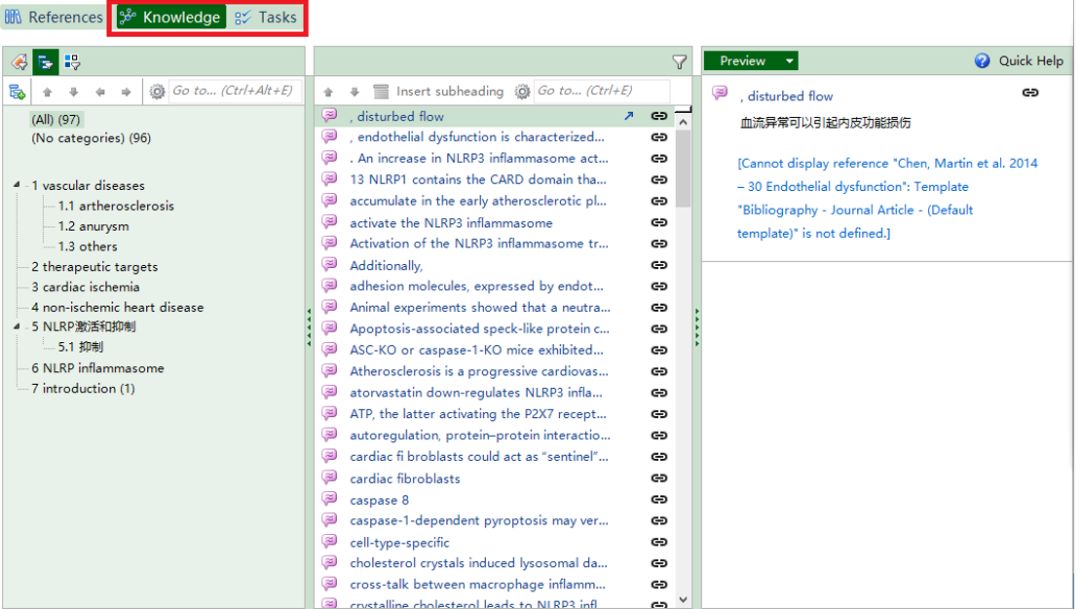Select category 3 cardiac ischemia
The height and width of the screenshot is (609, 1080).
pyautogui.click(x=85, y=287)
